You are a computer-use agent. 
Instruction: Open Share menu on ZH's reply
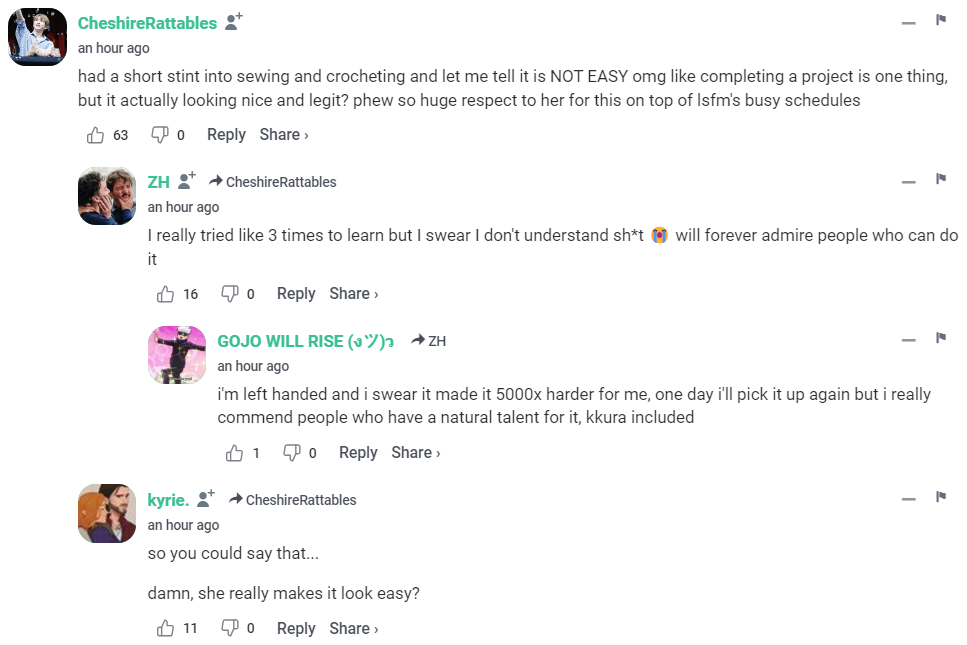tap(354, 294)
